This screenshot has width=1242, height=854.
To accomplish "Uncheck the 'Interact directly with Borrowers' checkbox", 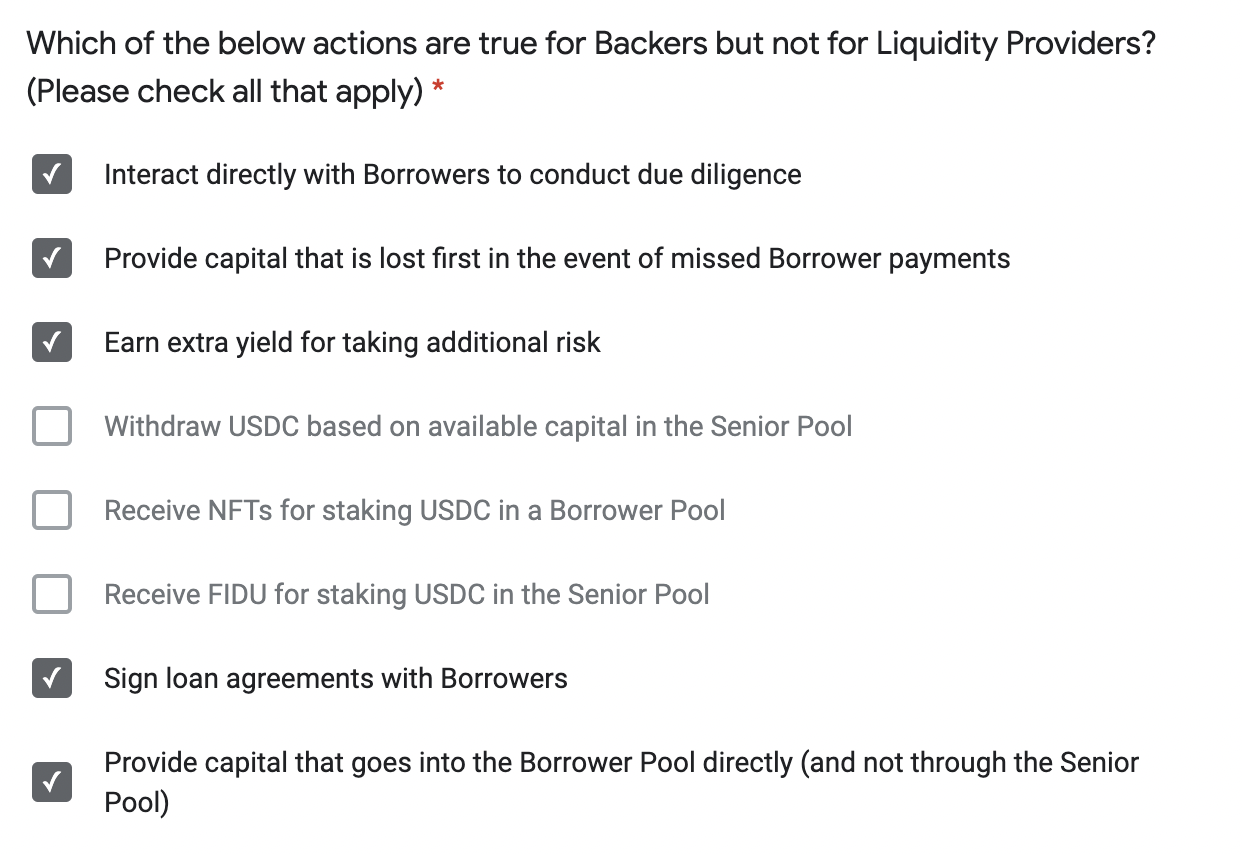I will coord(52,175).
